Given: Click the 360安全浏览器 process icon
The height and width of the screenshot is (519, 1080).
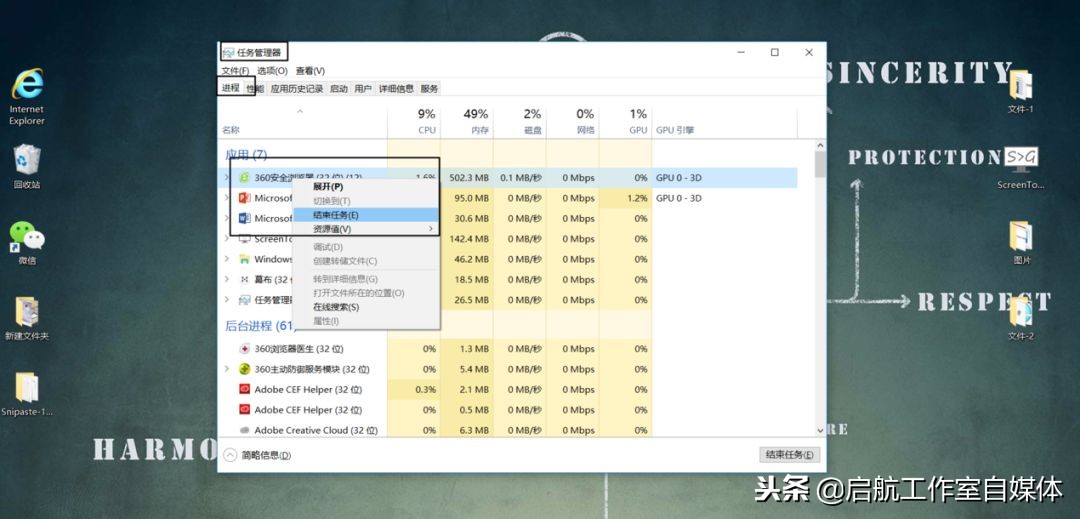Looking at the screenshot, I should click(x=244, y=178).
